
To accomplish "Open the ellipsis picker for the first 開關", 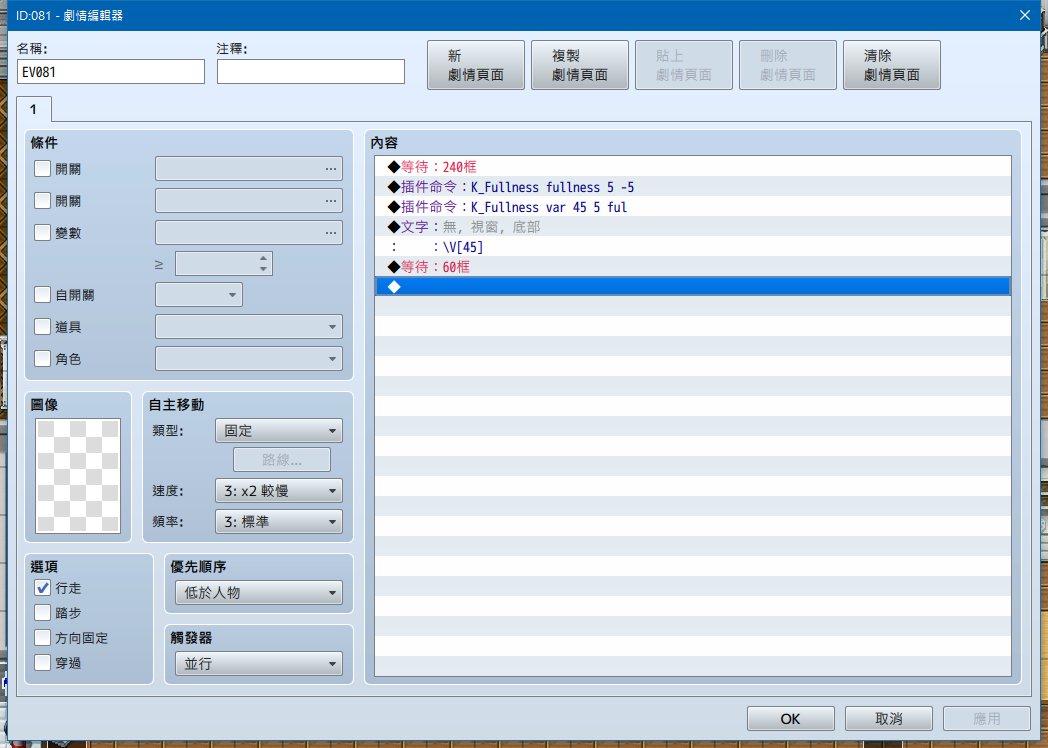I will pyautogui.click(x=331, y=168).
